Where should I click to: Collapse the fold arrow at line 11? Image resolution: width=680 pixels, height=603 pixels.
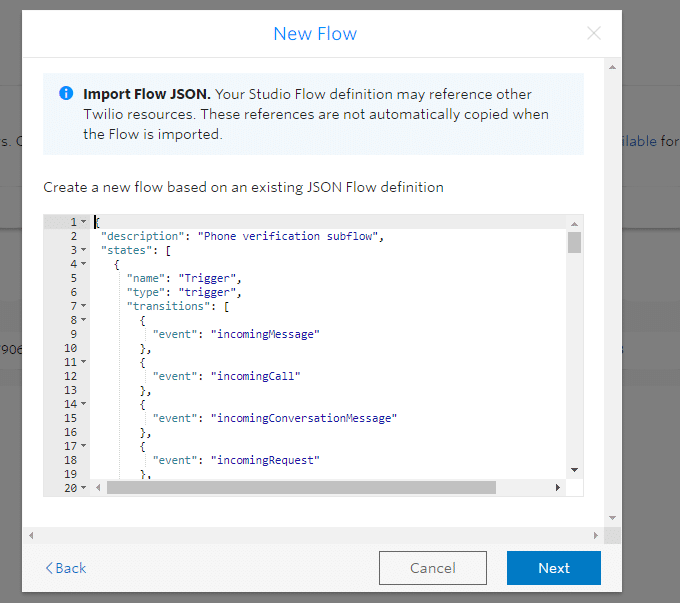coord(83,362)
